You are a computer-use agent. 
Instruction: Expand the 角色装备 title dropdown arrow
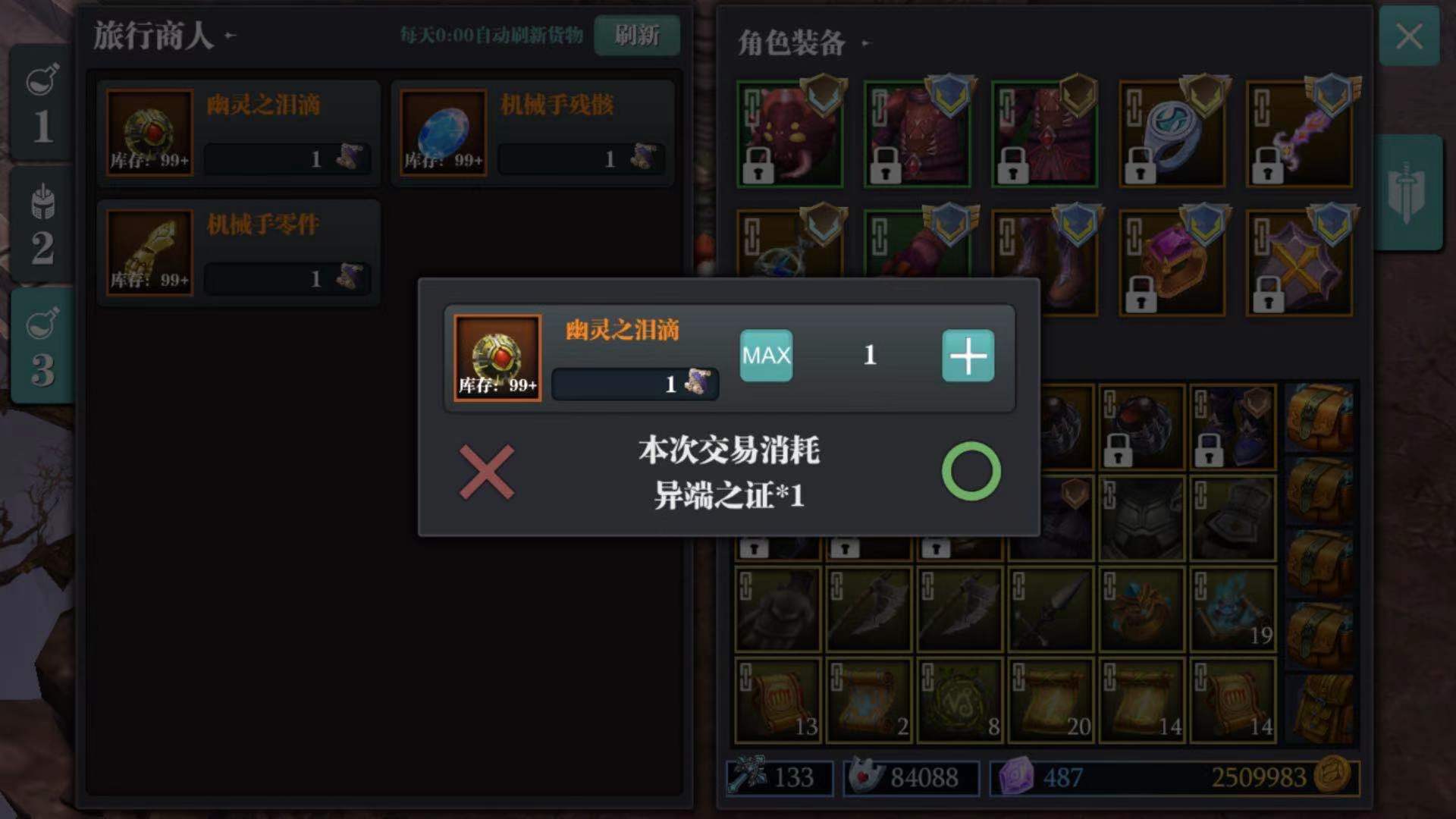(x=865, y=43)
